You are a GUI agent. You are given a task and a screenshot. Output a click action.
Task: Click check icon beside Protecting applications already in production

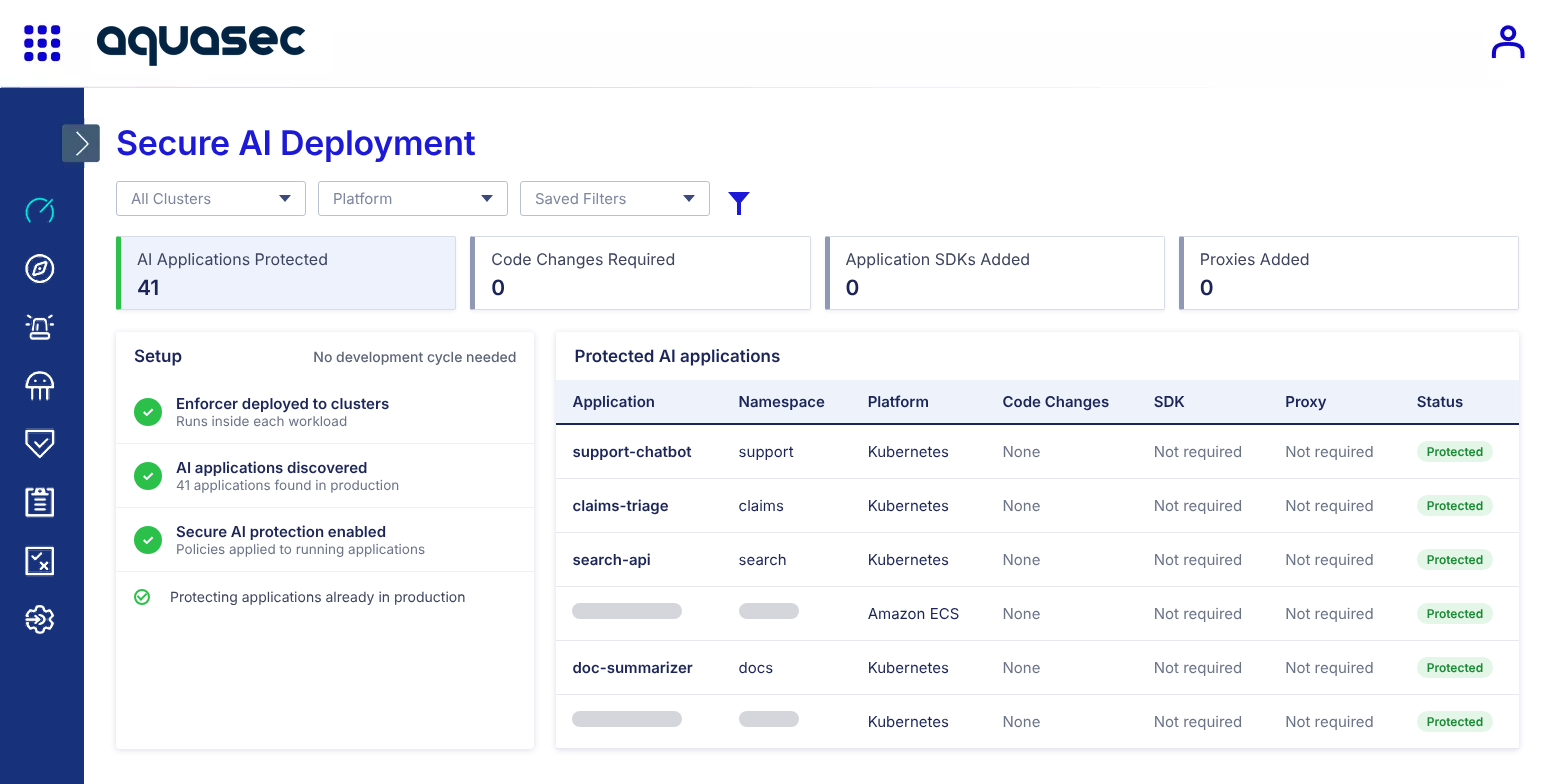(142, 597)
